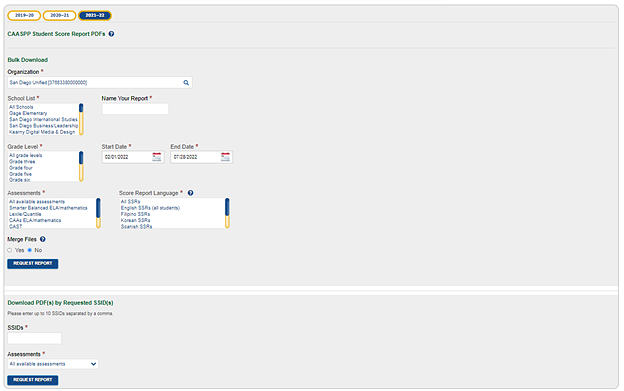Open the End Date calendar picker
The image size is (624, 391).
point(226,157)
